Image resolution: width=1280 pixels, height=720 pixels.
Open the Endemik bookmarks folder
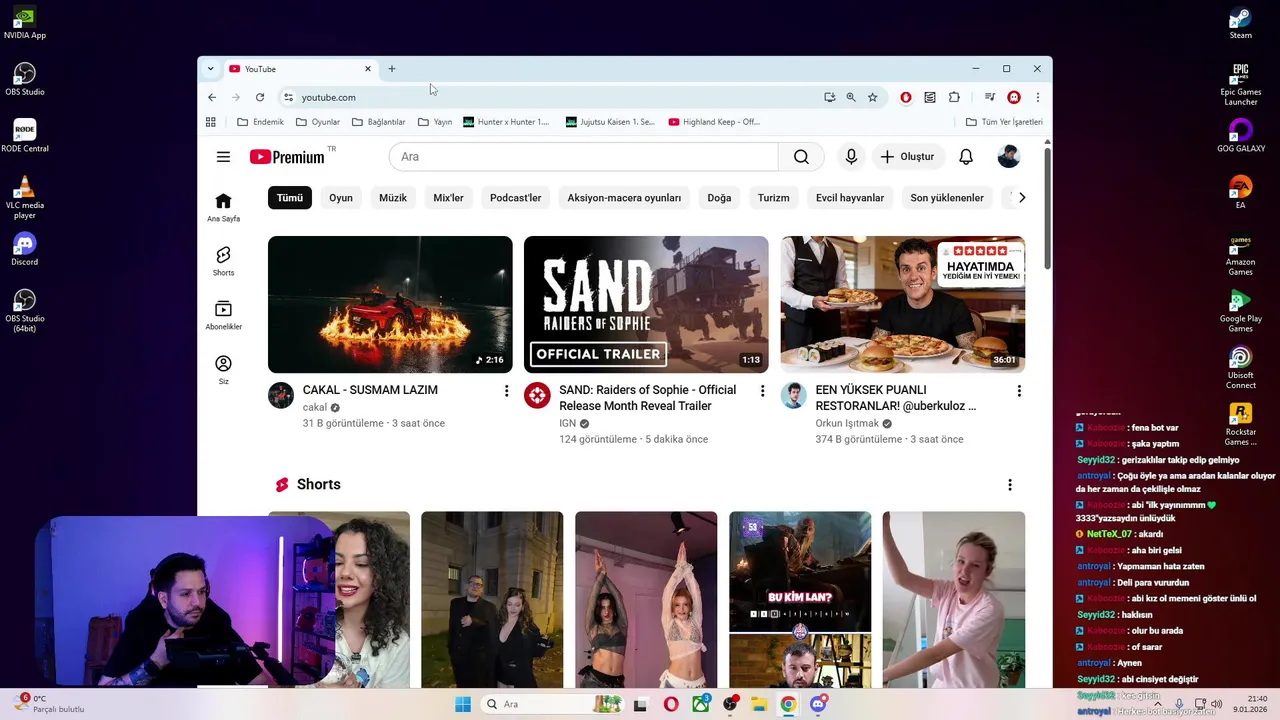[x=260, y=122]
